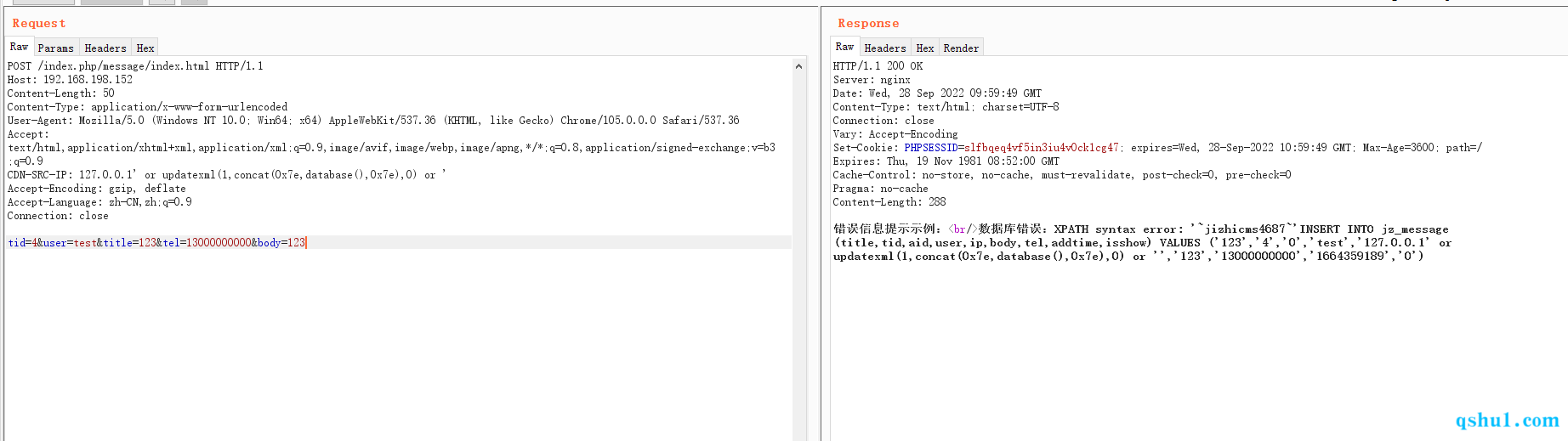Select the Request Hex tab
The height and width of the screenshot is (441, 1568).
click(145, 48)
